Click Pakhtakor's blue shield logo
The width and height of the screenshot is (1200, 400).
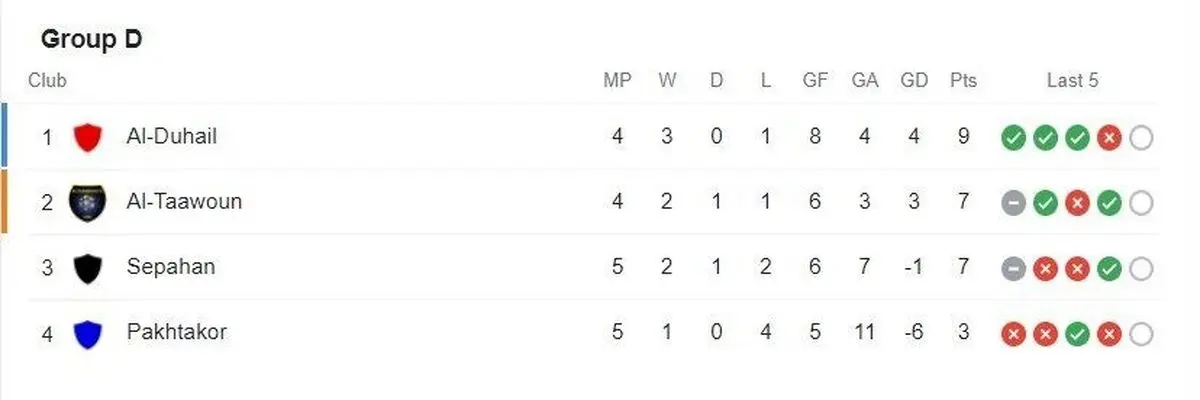tap(88, 333)
